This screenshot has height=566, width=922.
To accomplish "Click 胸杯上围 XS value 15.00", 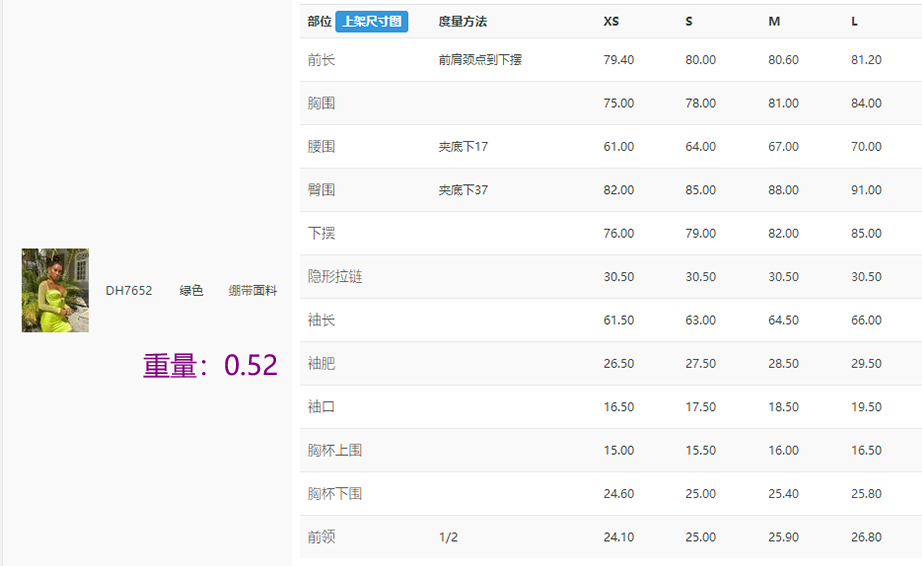I will pyautogui.click(x=619, y=450).
